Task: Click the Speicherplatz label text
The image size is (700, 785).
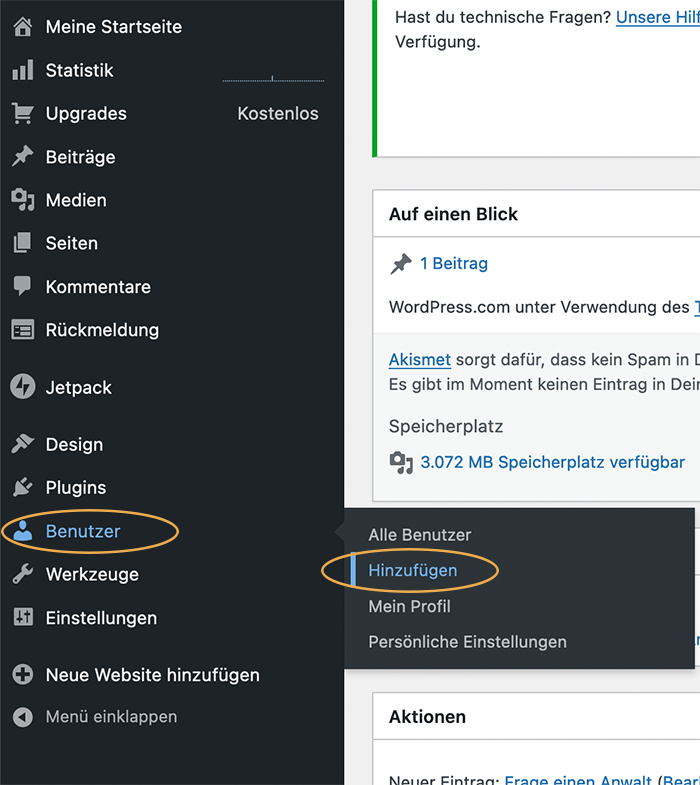Action: (x=446, y=427)
